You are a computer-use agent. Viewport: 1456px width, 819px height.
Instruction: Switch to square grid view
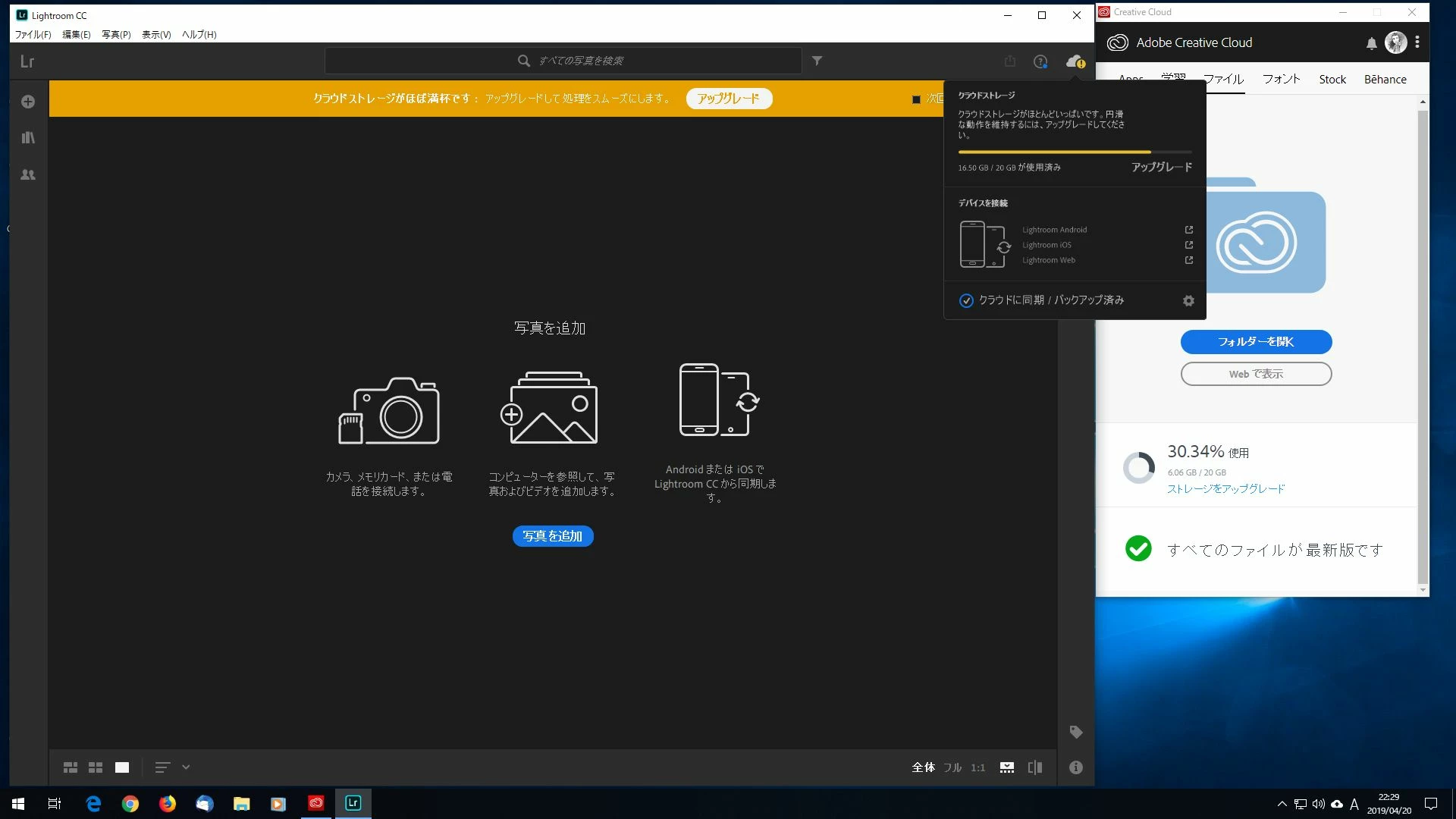[x=96, y=767]
